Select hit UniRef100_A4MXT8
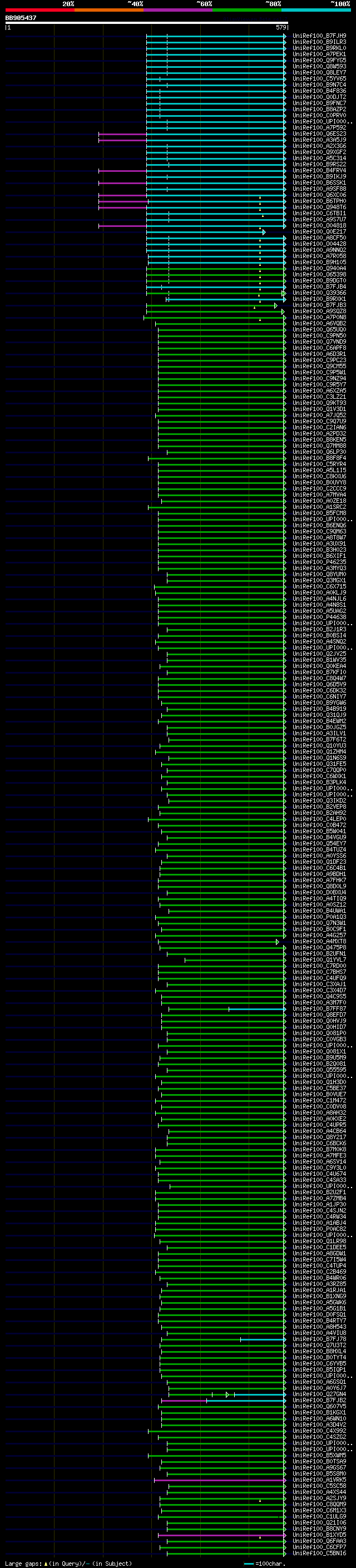This screenshot has width=356, height=1568. [x=319, y=942]
